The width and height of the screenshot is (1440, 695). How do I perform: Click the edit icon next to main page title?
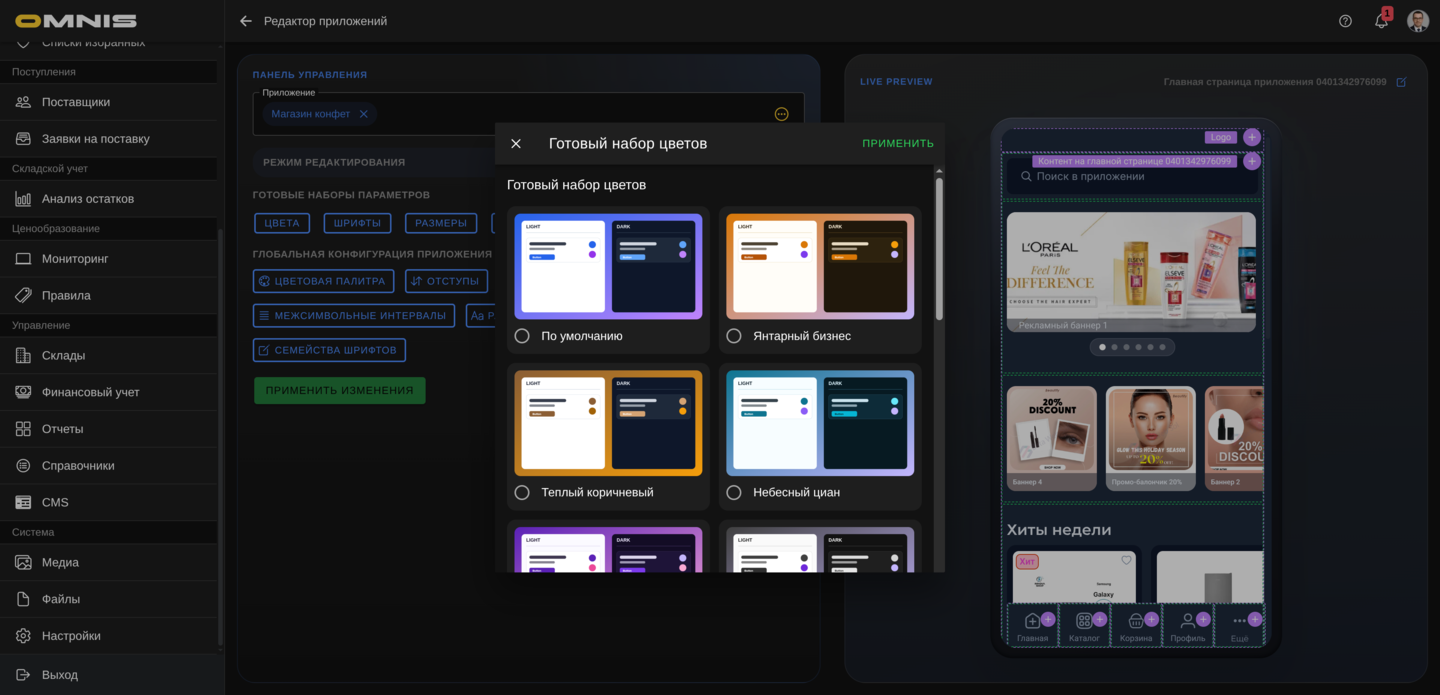click(x=1401, y=82)
